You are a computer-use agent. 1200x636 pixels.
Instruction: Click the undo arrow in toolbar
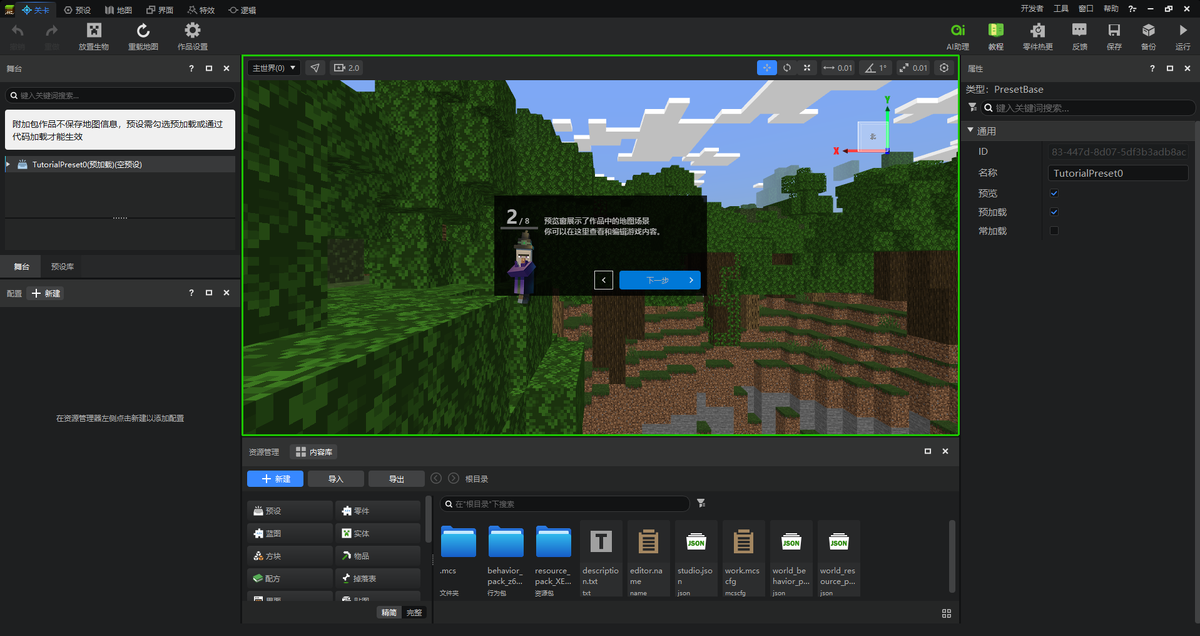(x=18, y=31)
